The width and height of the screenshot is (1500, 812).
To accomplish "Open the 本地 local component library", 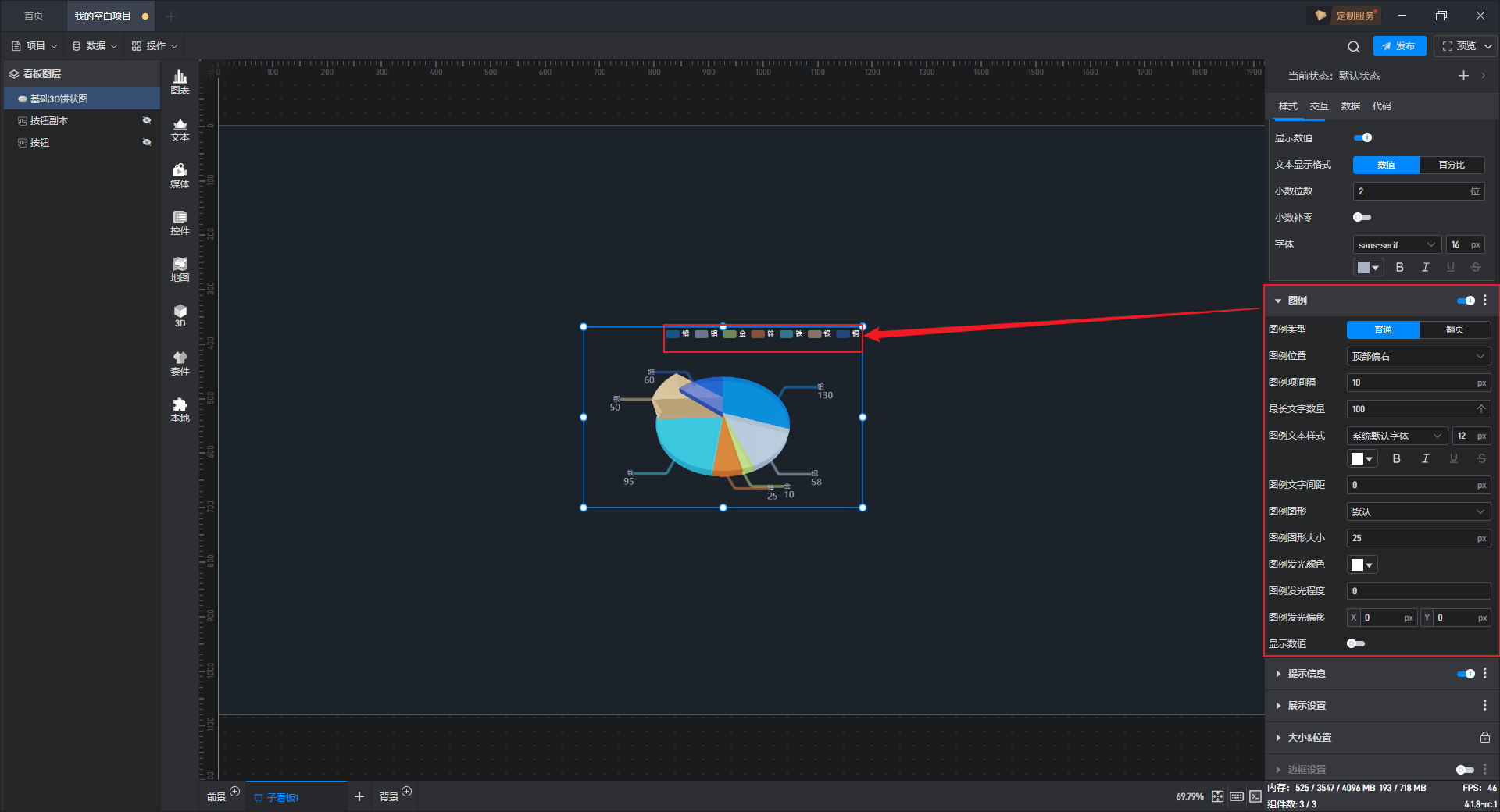I will tap(180, 410).
